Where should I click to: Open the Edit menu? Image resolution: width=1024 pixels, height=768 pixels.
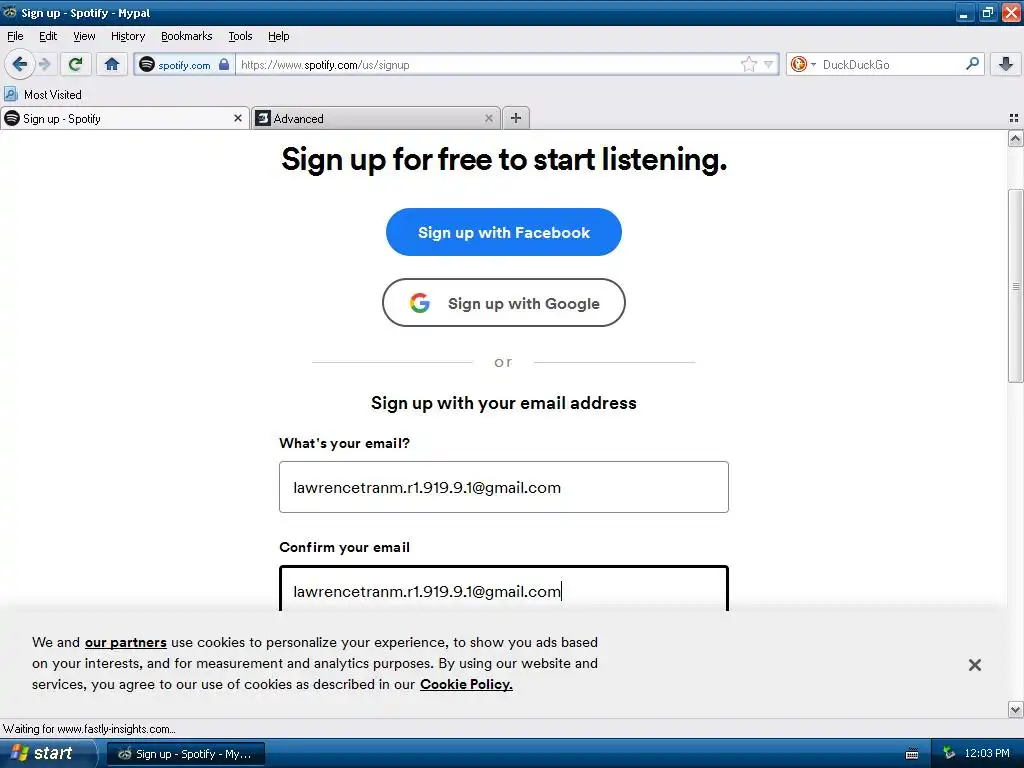[48, 36]
